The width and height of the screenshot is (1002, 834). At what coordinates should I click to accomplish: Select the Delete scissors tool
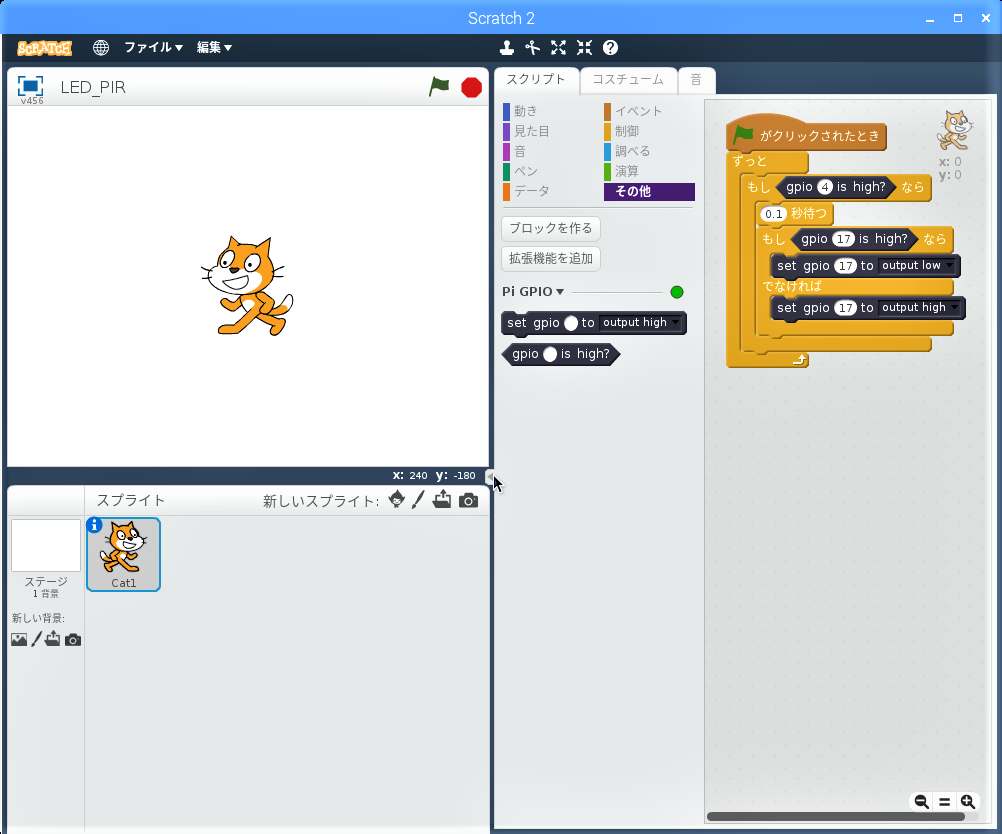(532, 47)
